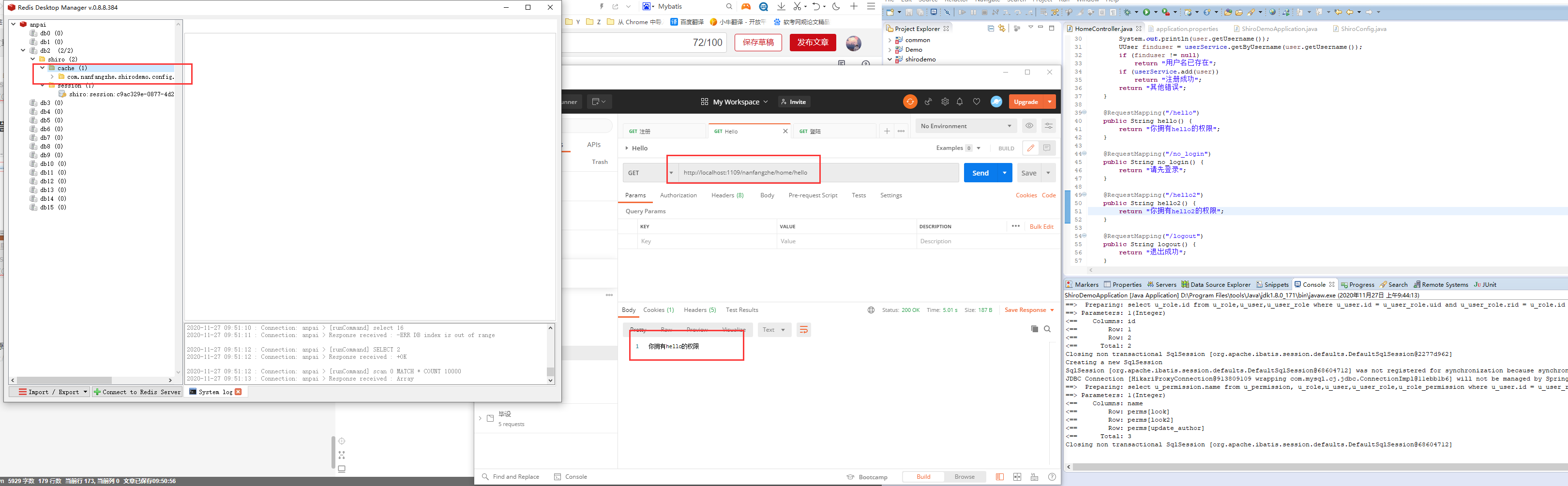
Task: Add new request tab with plus icon
Action: pyautogui.click(x=887, y=131)
